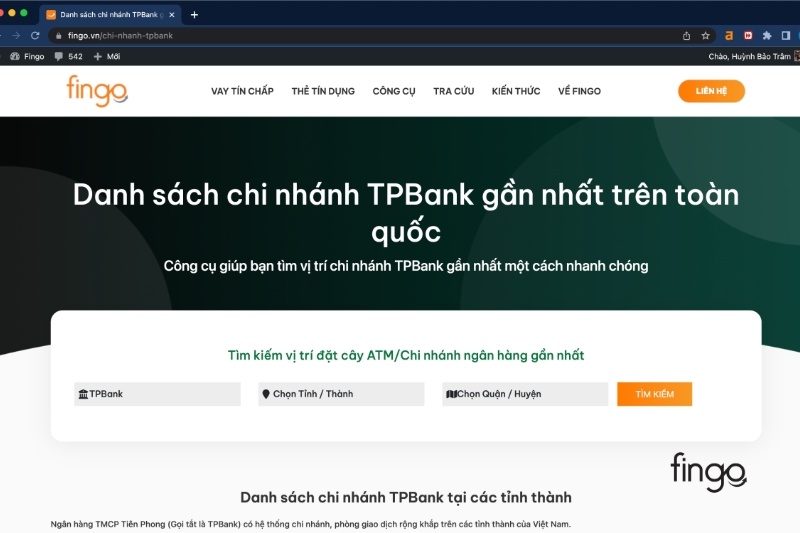The height and width of the screenshot is (533, 800).
Task: Click the Mới new item in admin bar
Action: [107, 57]
